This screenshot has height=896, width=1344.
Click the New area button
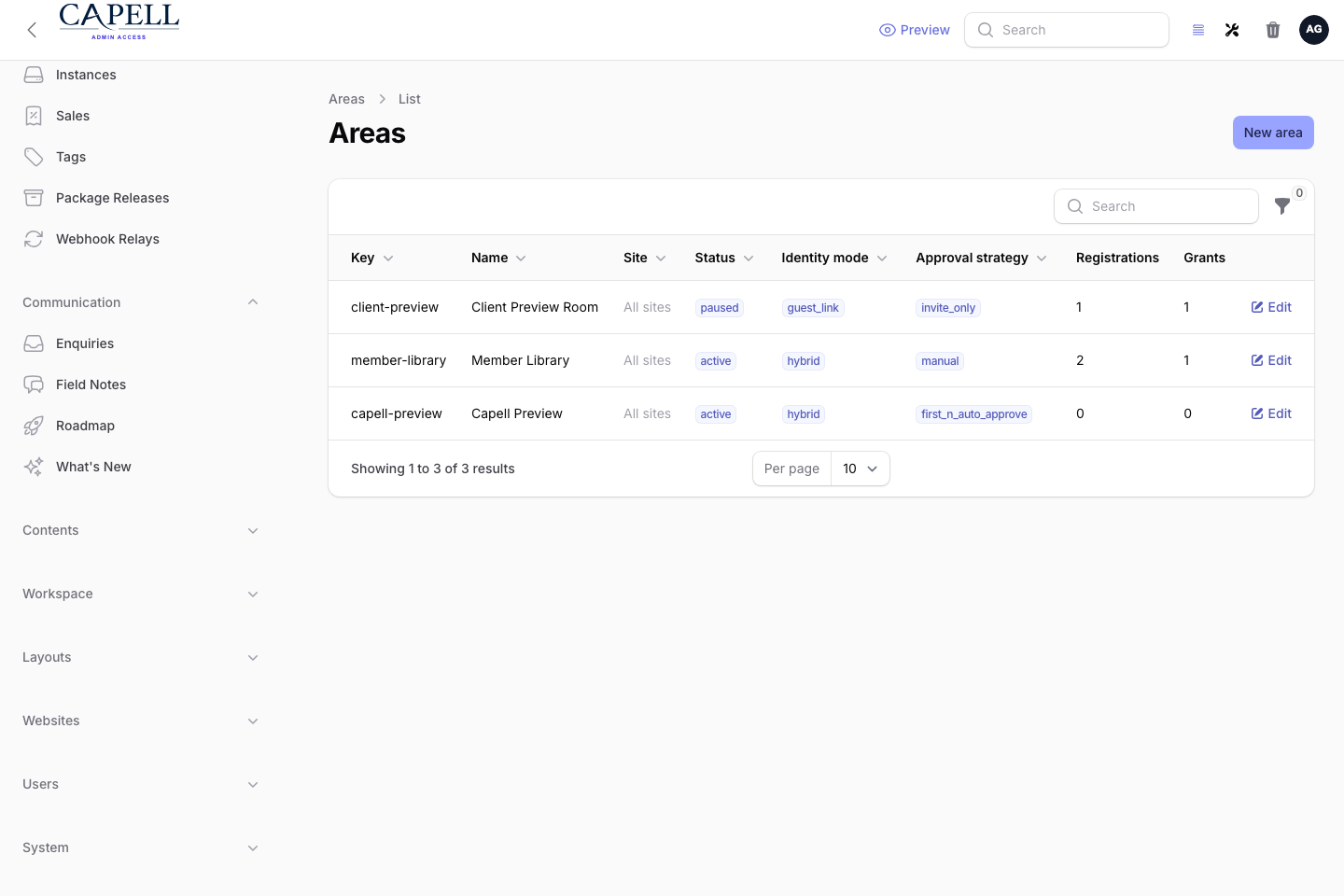[x=1273, y=133]
